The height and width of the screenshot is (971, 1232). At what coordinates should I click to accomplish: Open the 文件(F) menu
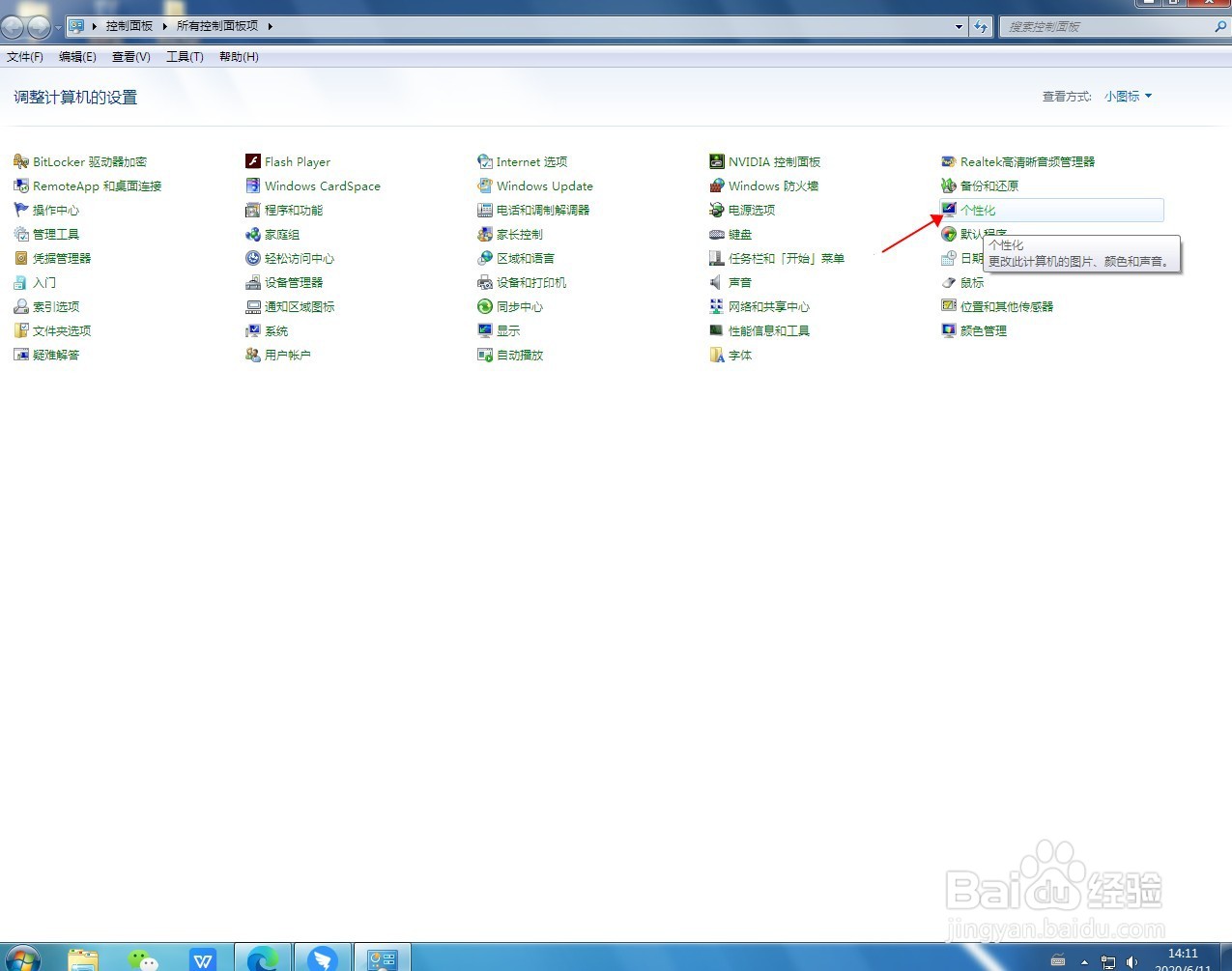tap(25, 57)
